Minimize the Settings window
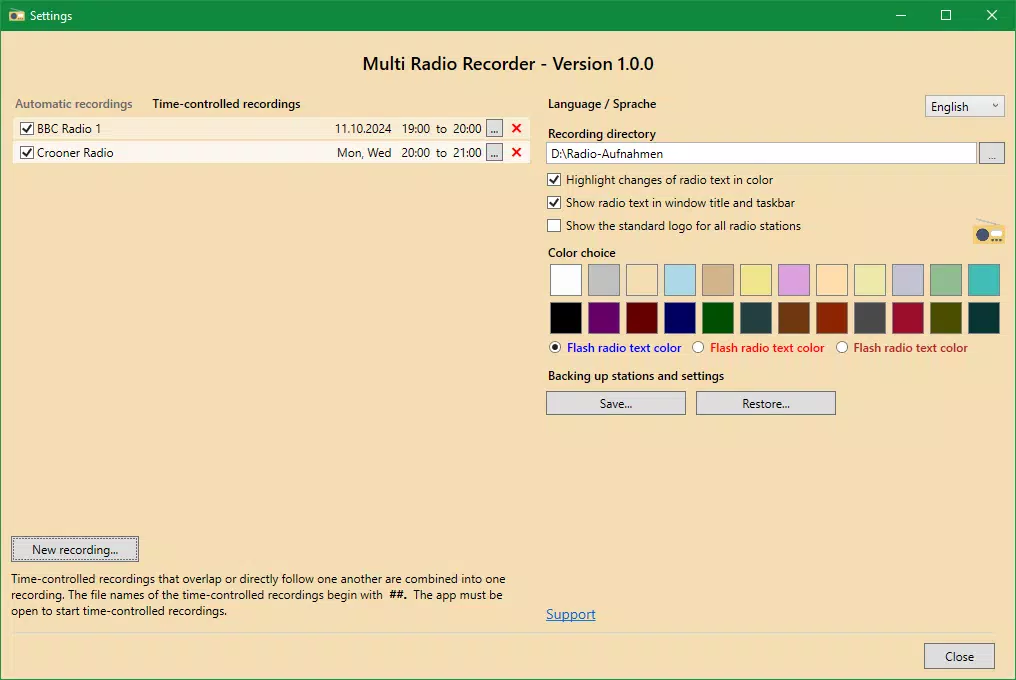The image size is (1016, 680). coord(901,15)
